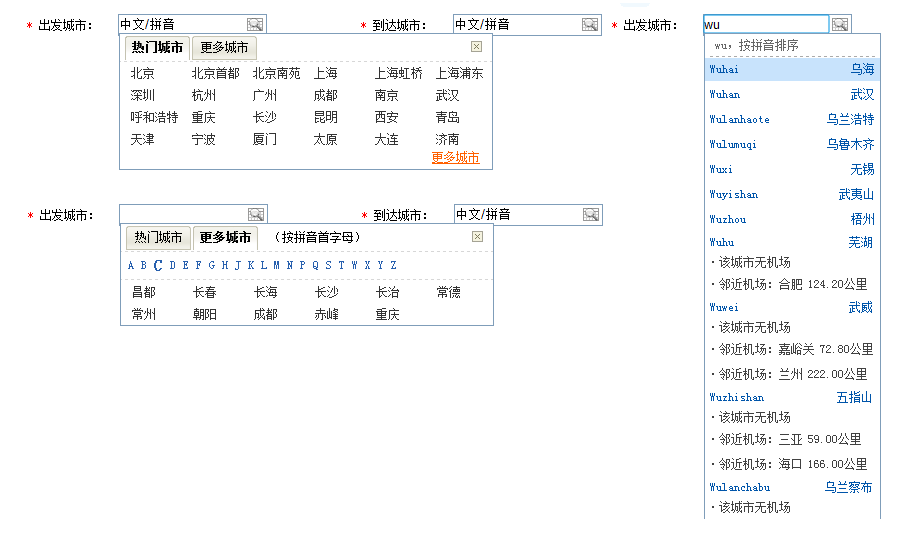Select Wuhu 芜湖 suggestion
The width and height of the screenshot is (905, 558).
click(x=792, y=242)
